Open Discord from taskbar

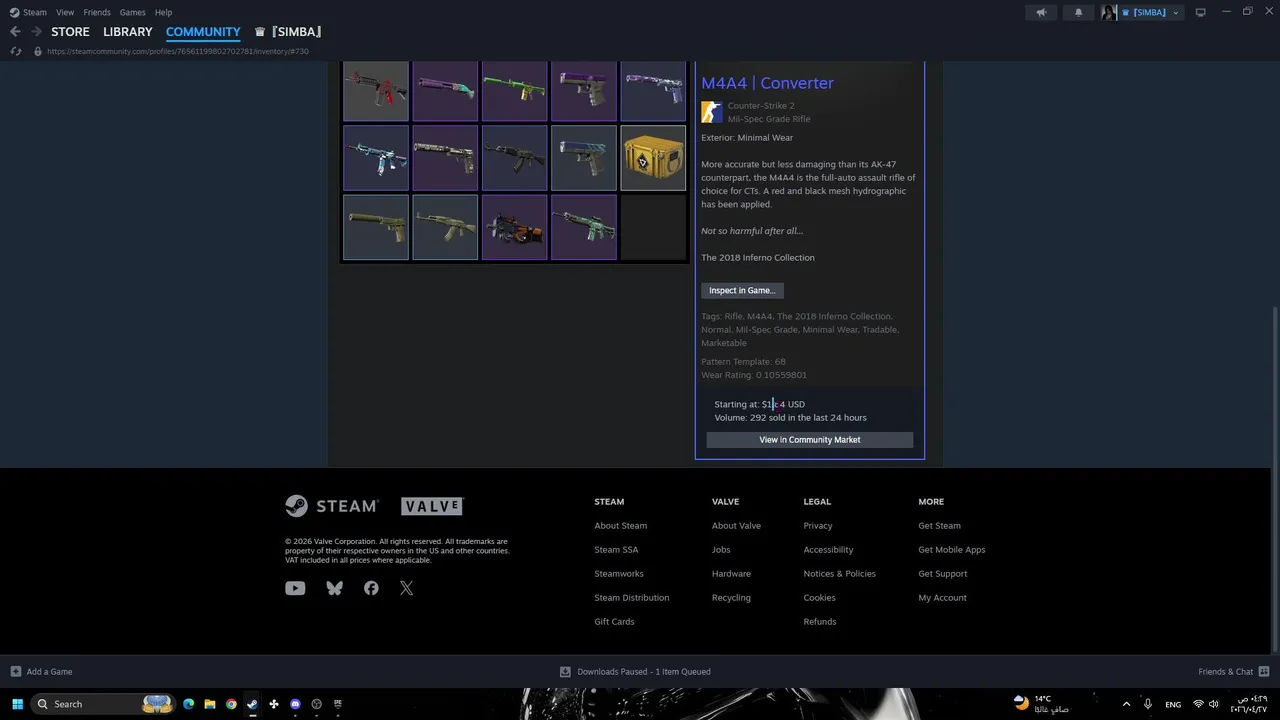pos(295,704)
